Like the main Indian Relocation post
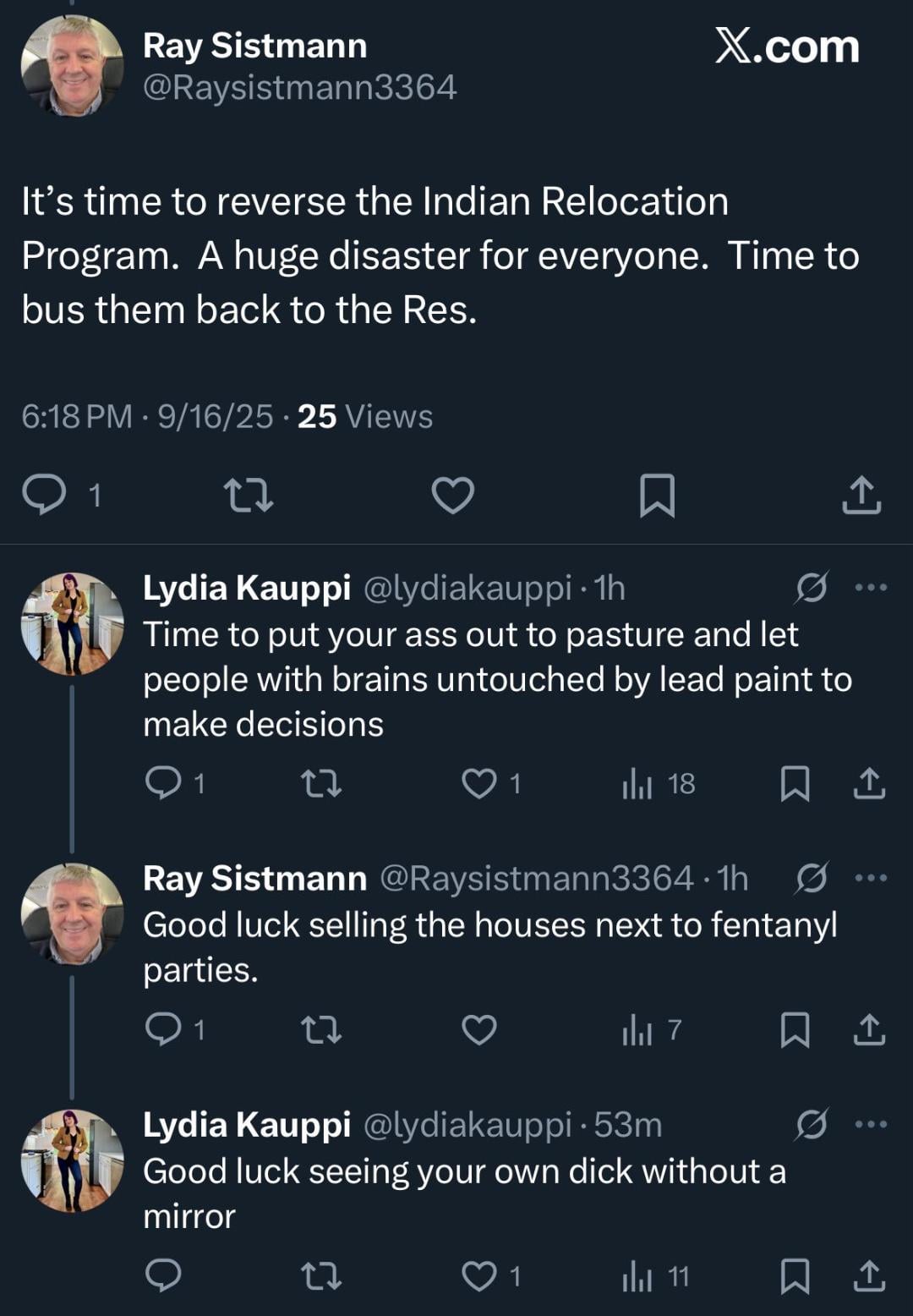The width and height of the screenshot is (913, 1316). [452, 496]
